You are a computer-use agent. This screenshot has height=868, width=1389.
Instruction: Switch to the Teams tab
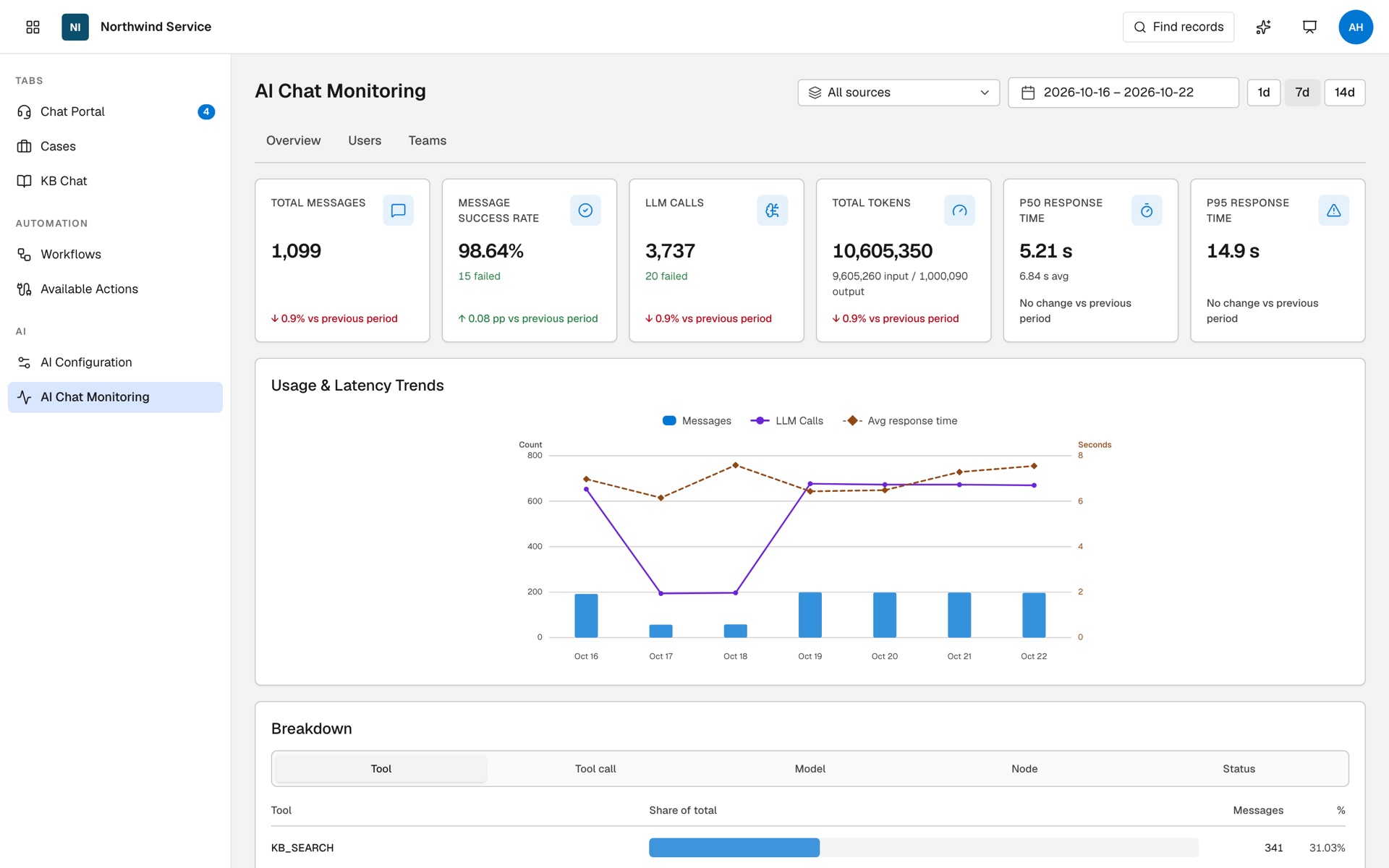428,140
